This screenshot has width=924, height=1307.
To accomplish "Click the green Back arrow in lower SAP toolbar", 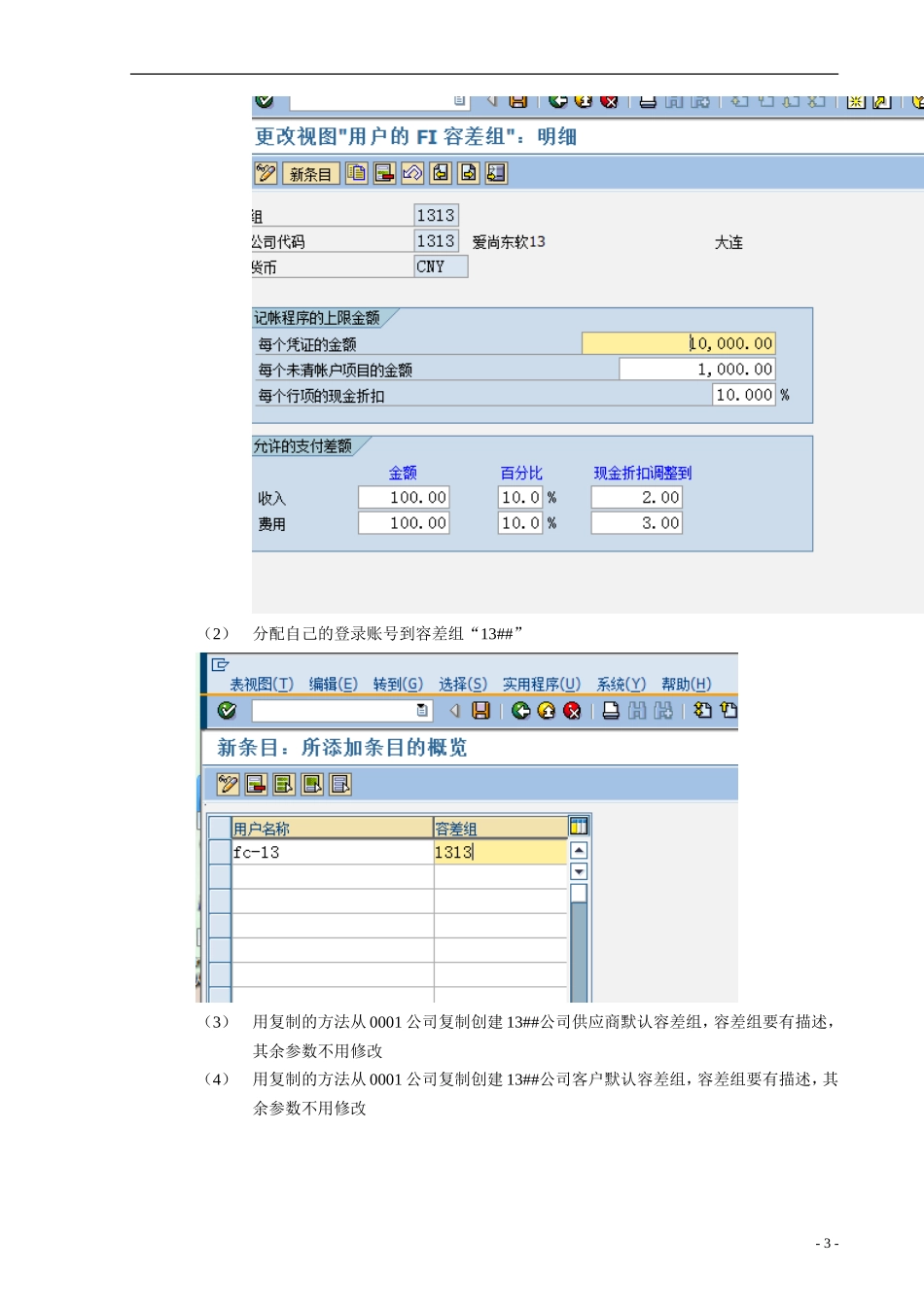I will click(x=520, y=711).
